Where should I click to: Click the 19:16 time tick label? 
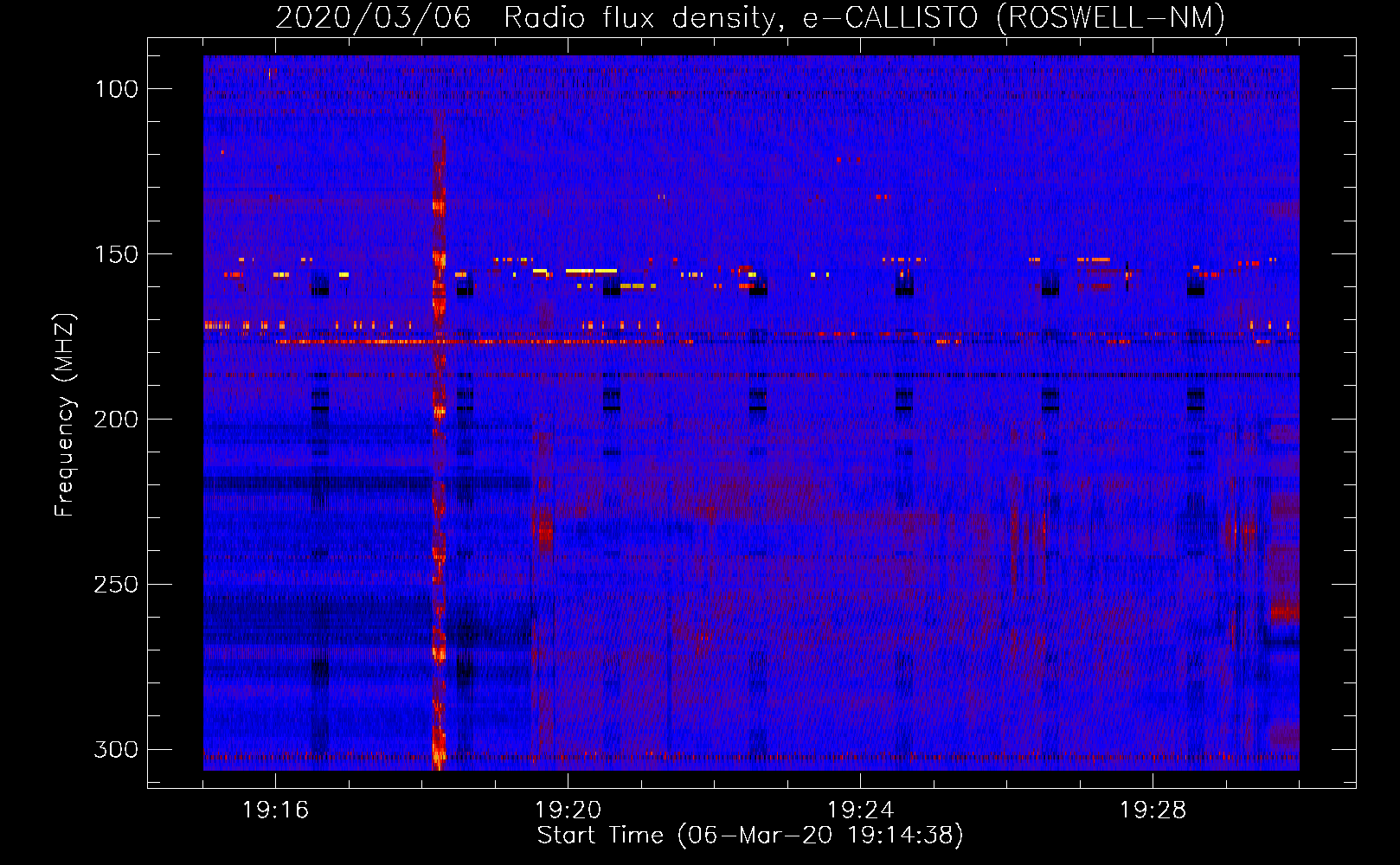(x=275, y=811)
